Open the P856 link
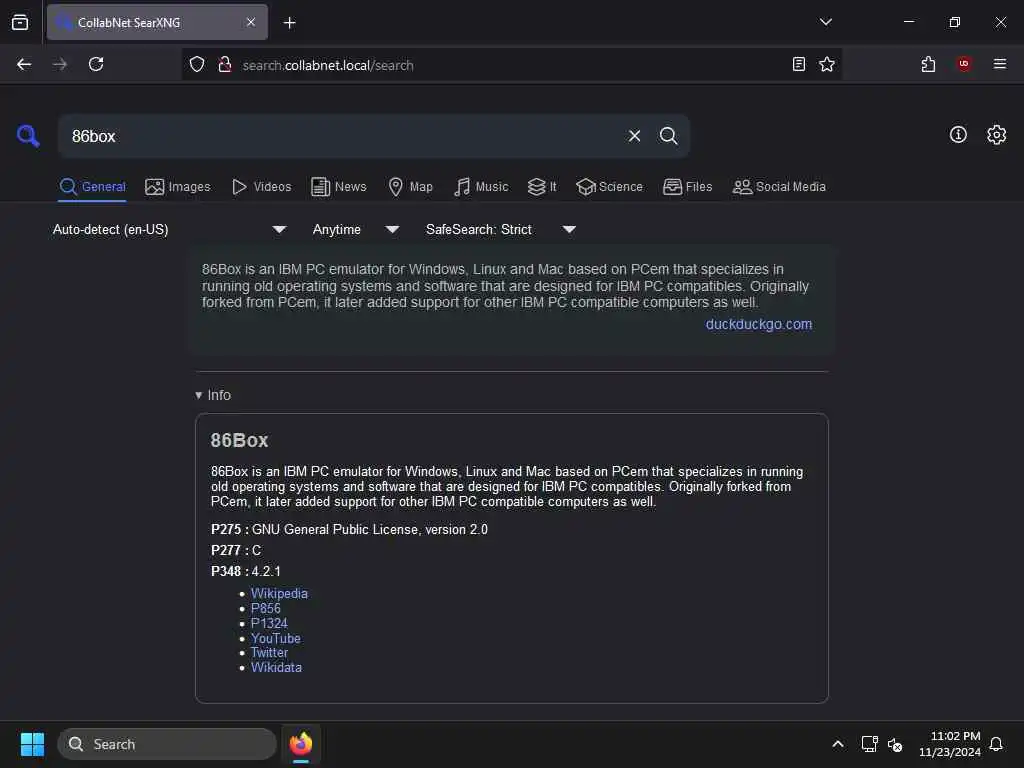The height and width of the screenshot is (768, 1024). 265,608
